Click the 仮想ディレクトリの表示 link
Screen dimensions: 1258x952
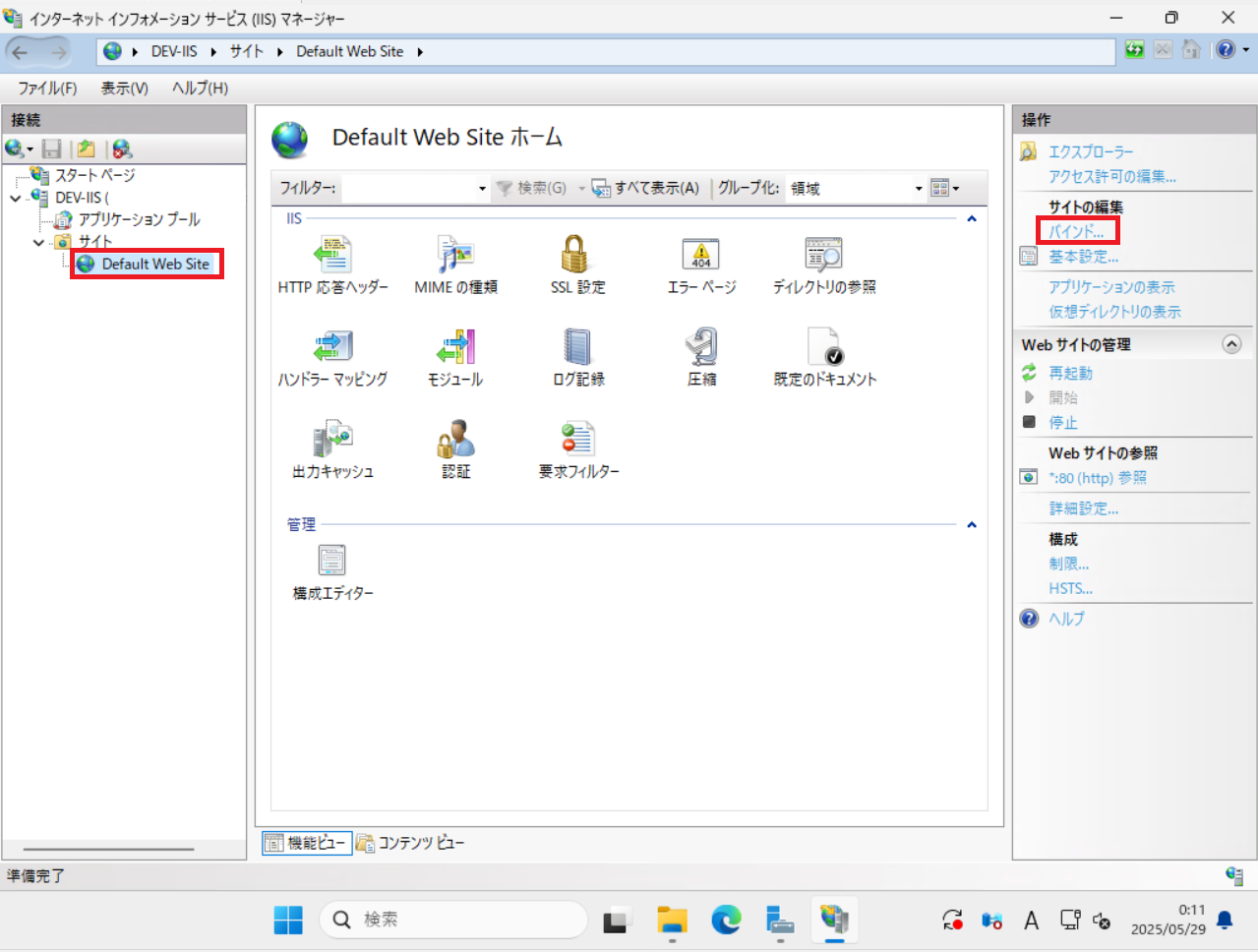(x=1114, y=312)
